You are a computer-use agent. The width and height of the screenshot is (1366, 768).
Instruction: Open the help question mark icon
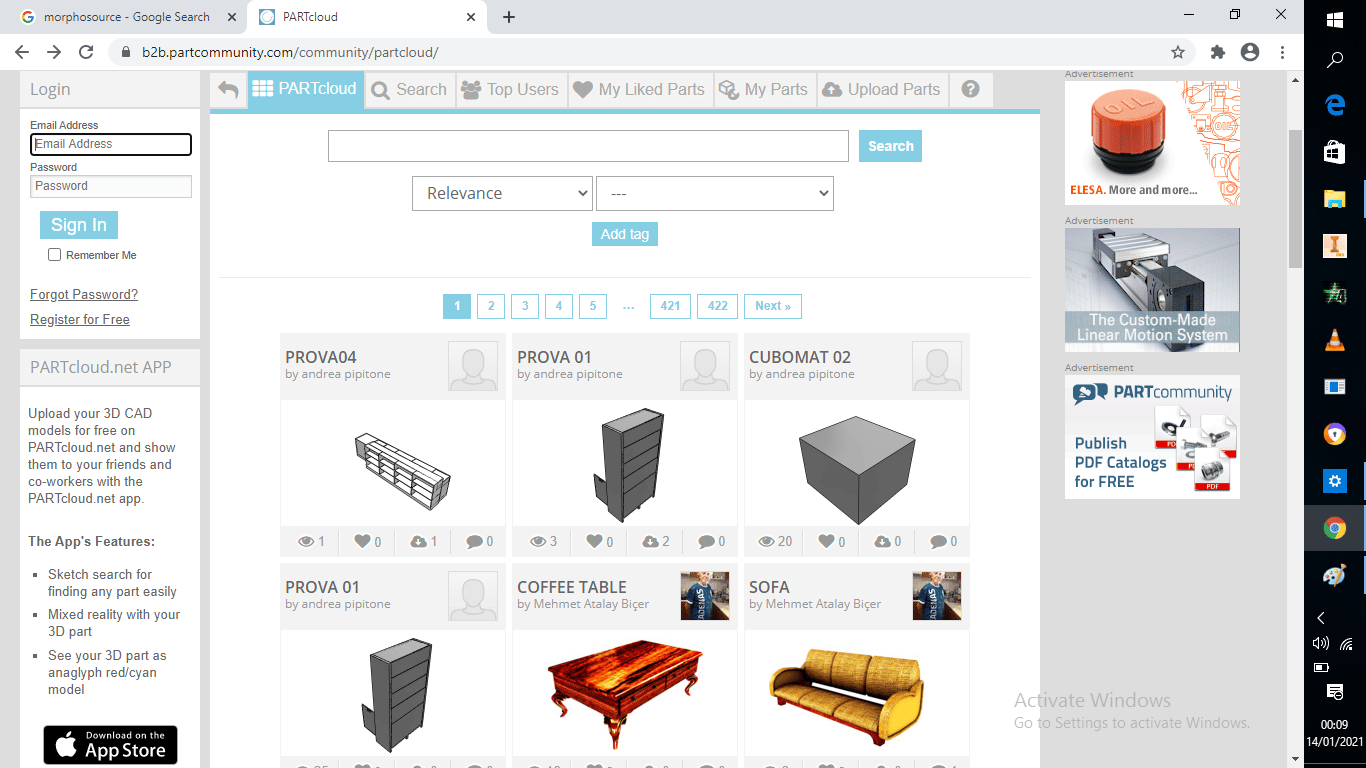[x=969, y=89]
